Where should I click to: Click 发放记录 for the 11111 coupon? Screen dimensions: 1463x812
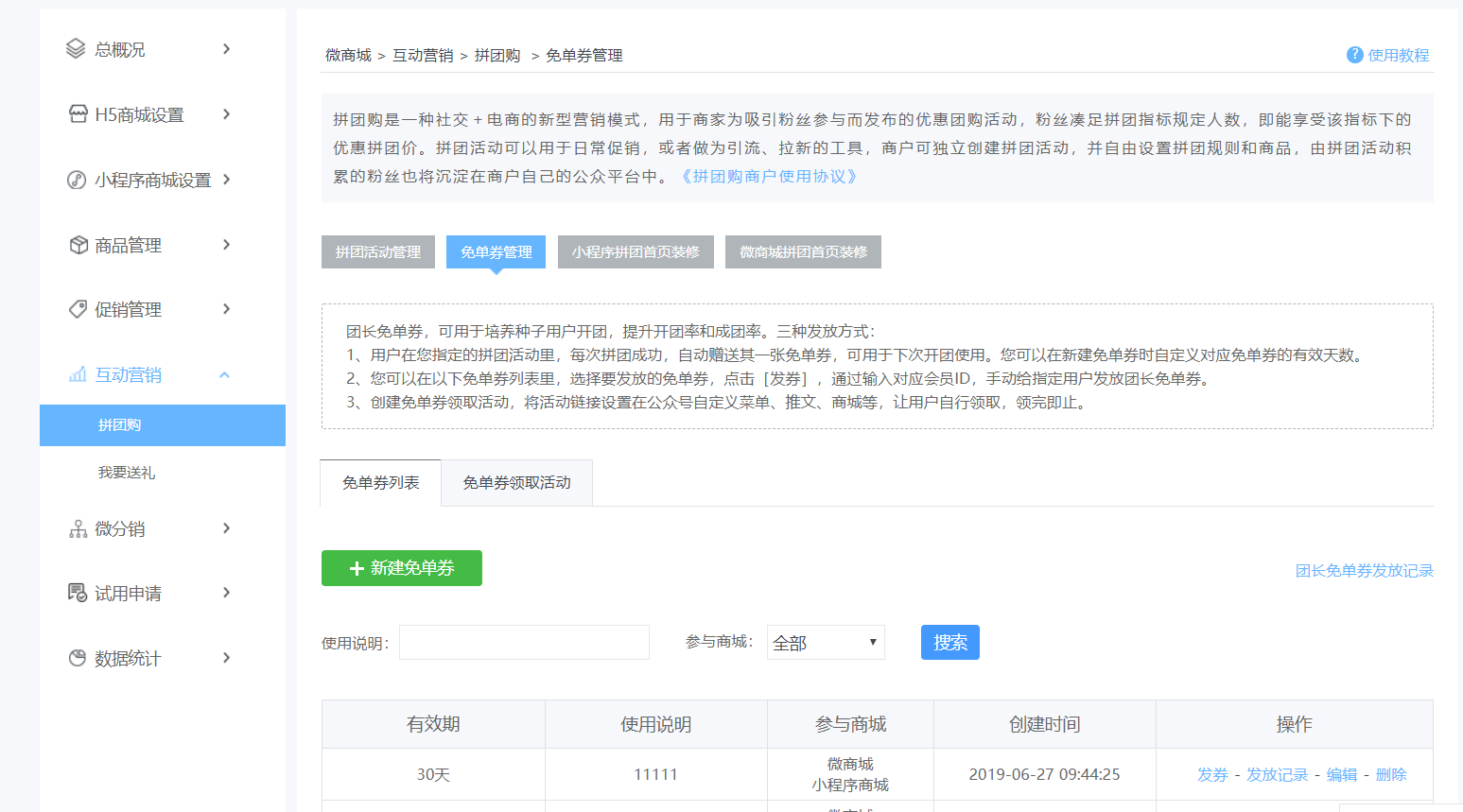(1277, 774)
